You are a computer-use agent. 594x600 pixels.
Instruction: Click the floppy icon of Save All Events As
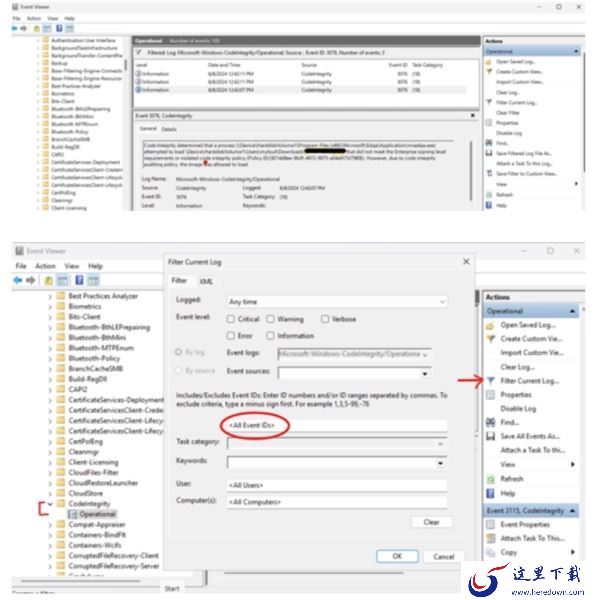pos(490,436)
